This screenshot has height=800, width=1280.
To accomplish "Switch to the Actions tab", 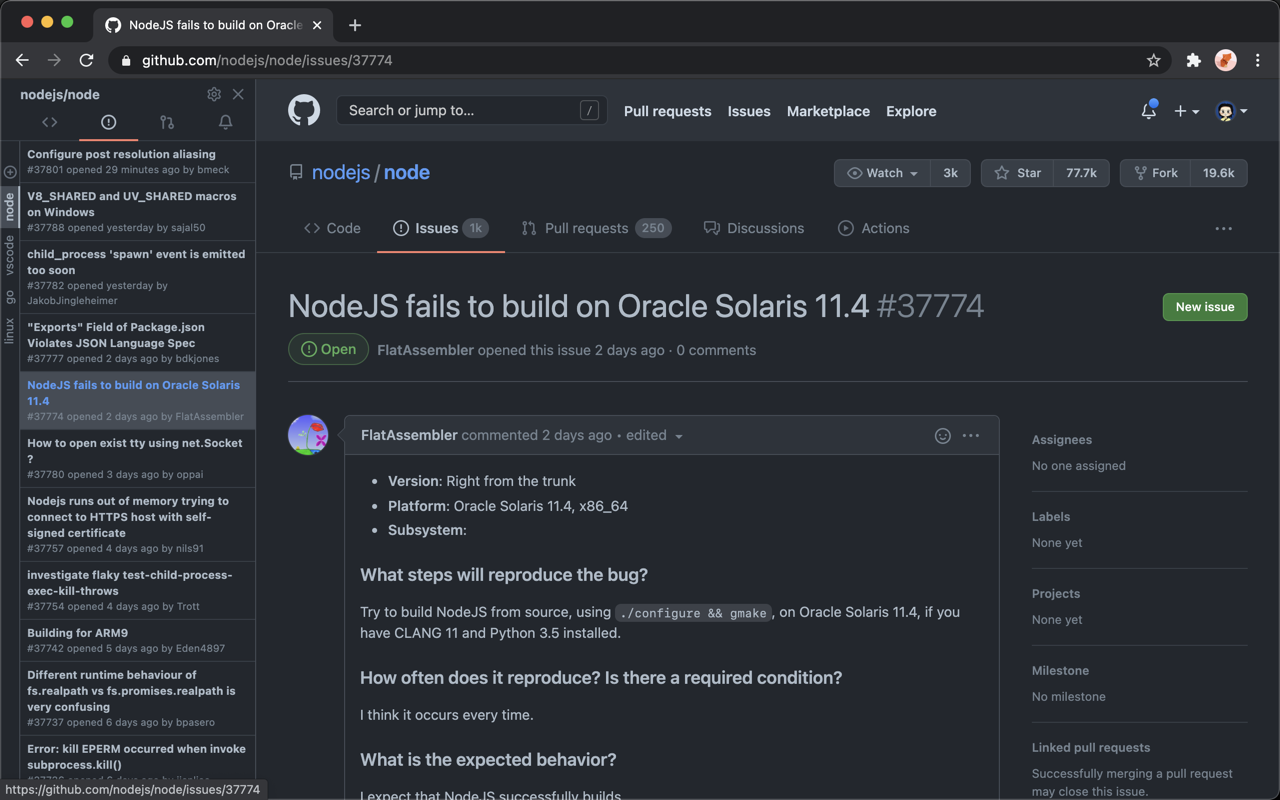I will 874,228.
